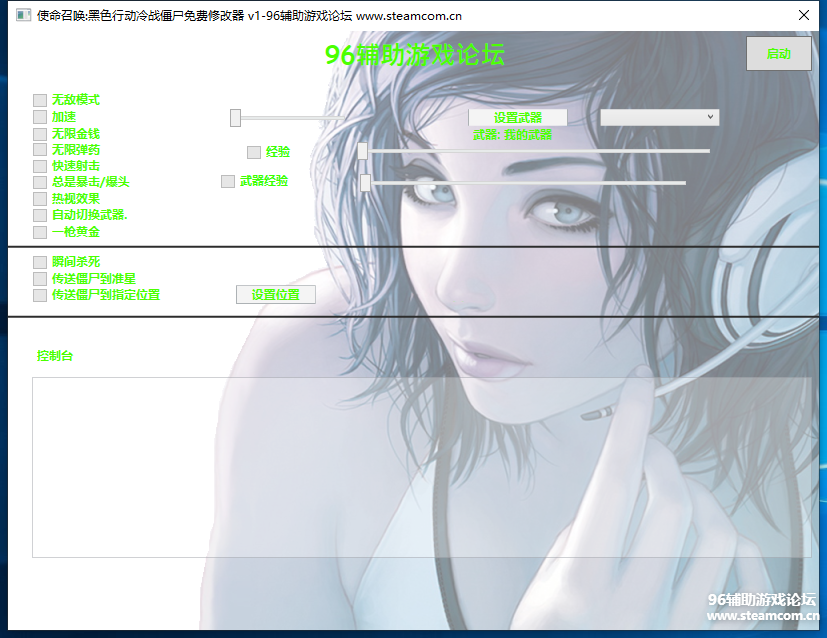Click the app icon in the title bar

pyautogui.click(x=21, y=16)
